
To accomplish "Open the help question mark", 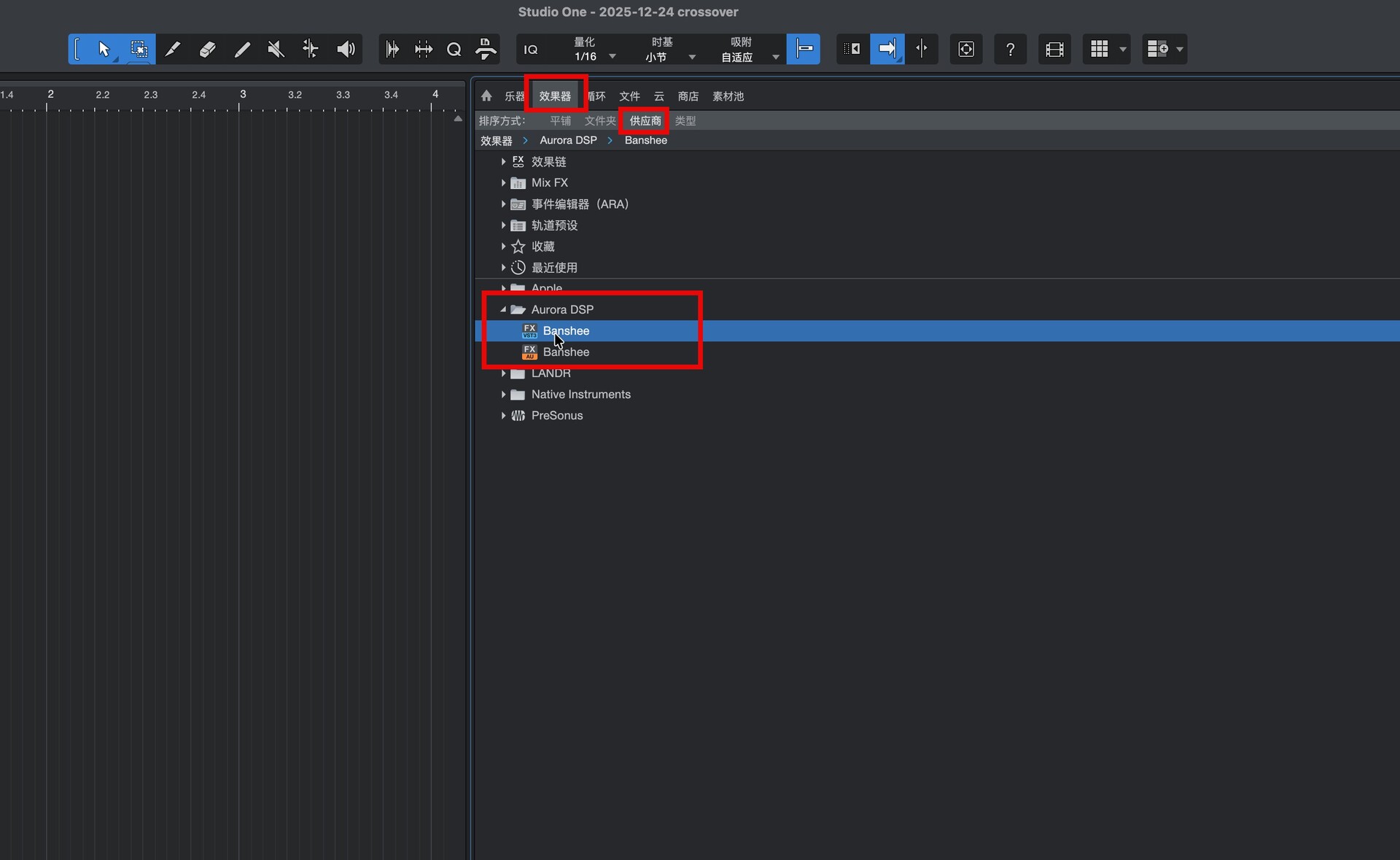I will pos(1010,49).
